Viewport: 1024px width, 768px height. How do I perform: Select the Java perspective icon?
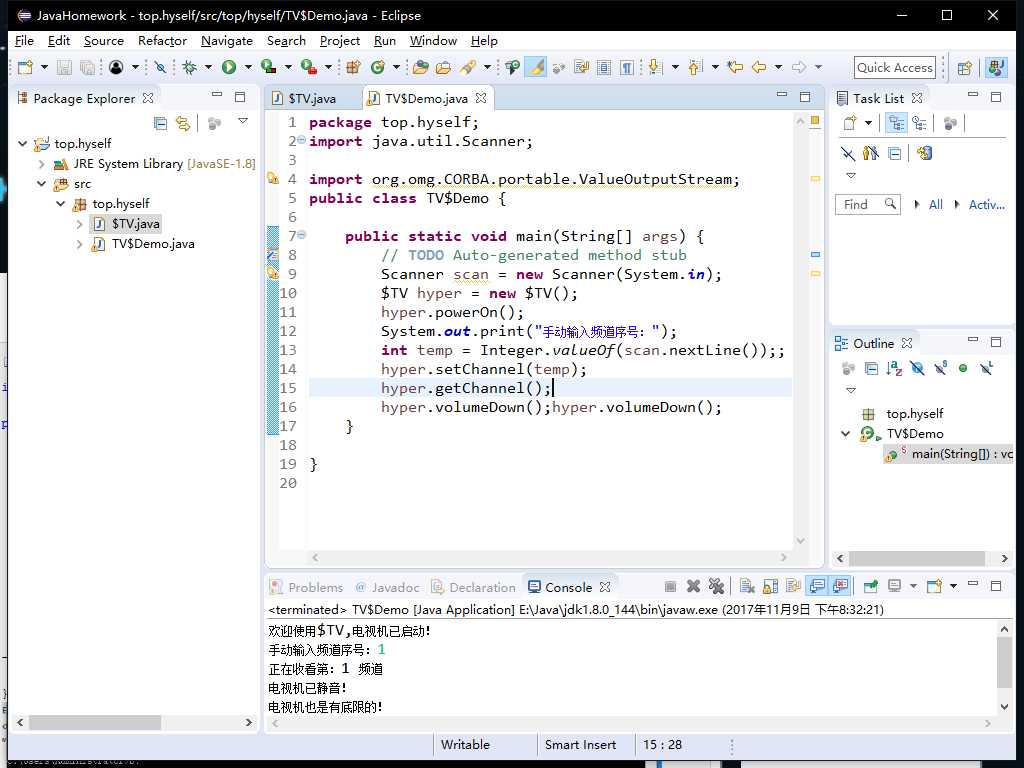995,67
